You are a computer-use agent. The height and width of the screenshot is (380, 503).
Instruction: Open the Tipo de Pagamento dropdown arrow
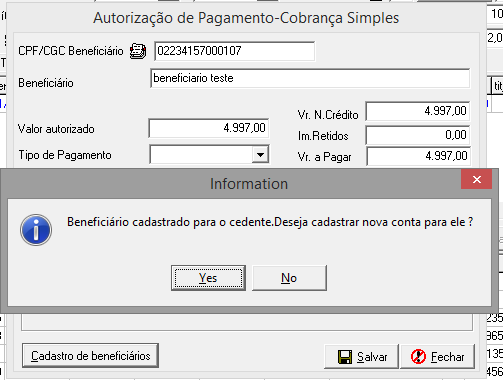[x=260, y=155]
